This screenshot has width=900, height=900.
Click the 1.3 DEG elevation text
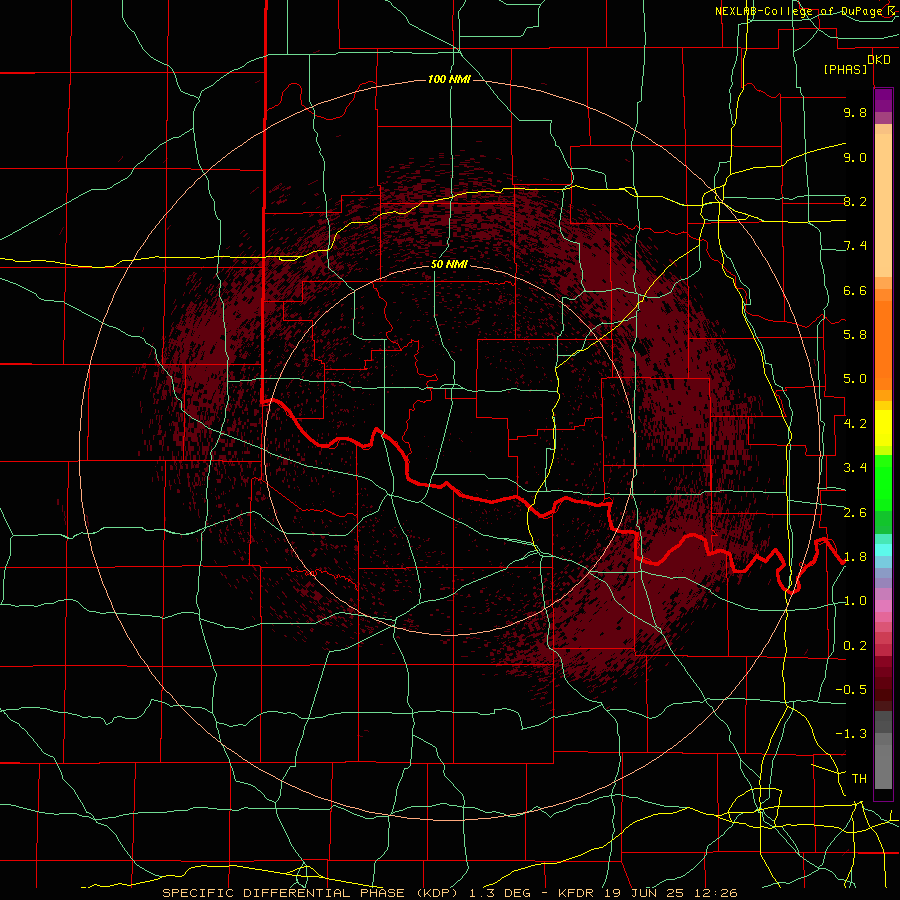coord(499,893)
